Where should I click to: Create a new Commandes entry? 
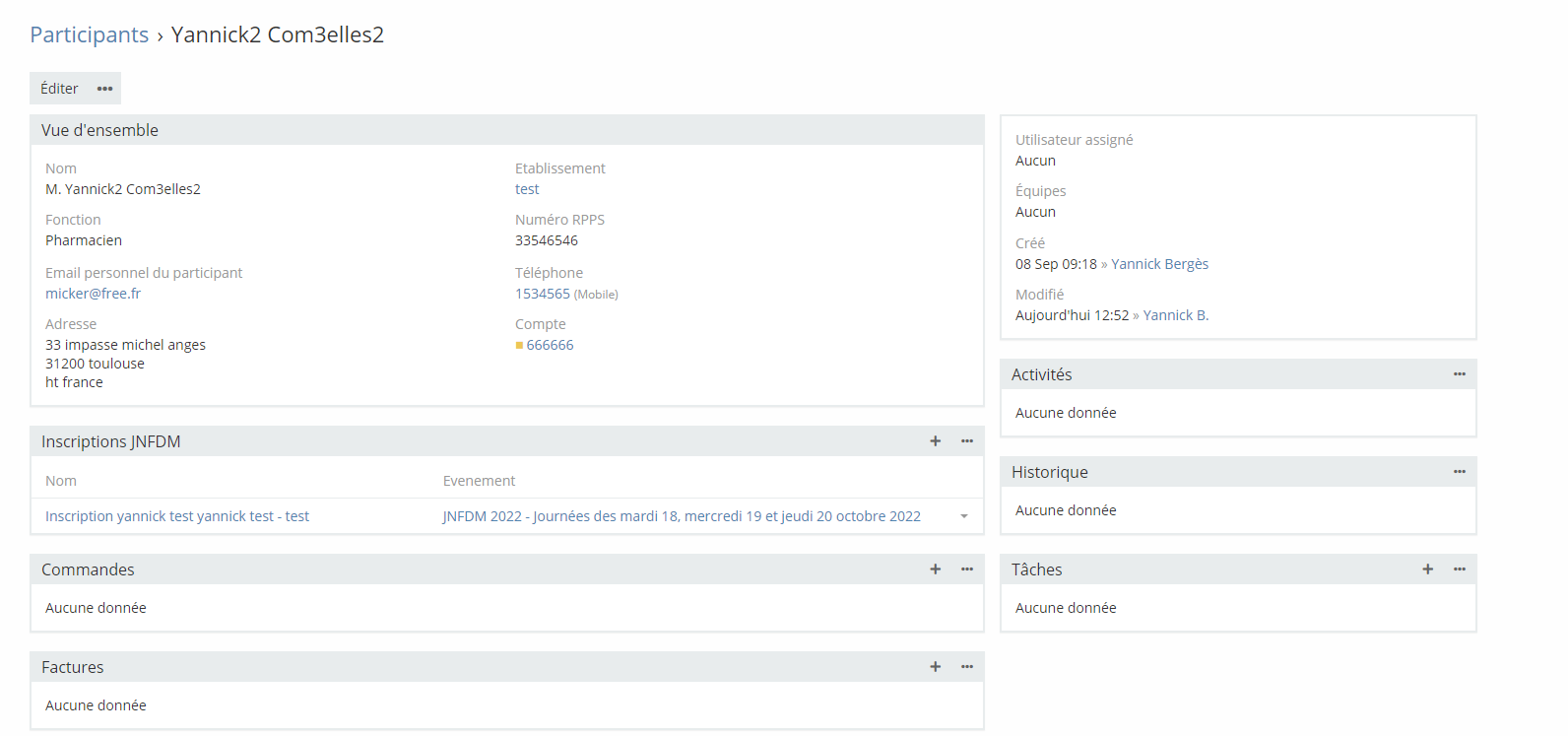[x=935, y=569]
